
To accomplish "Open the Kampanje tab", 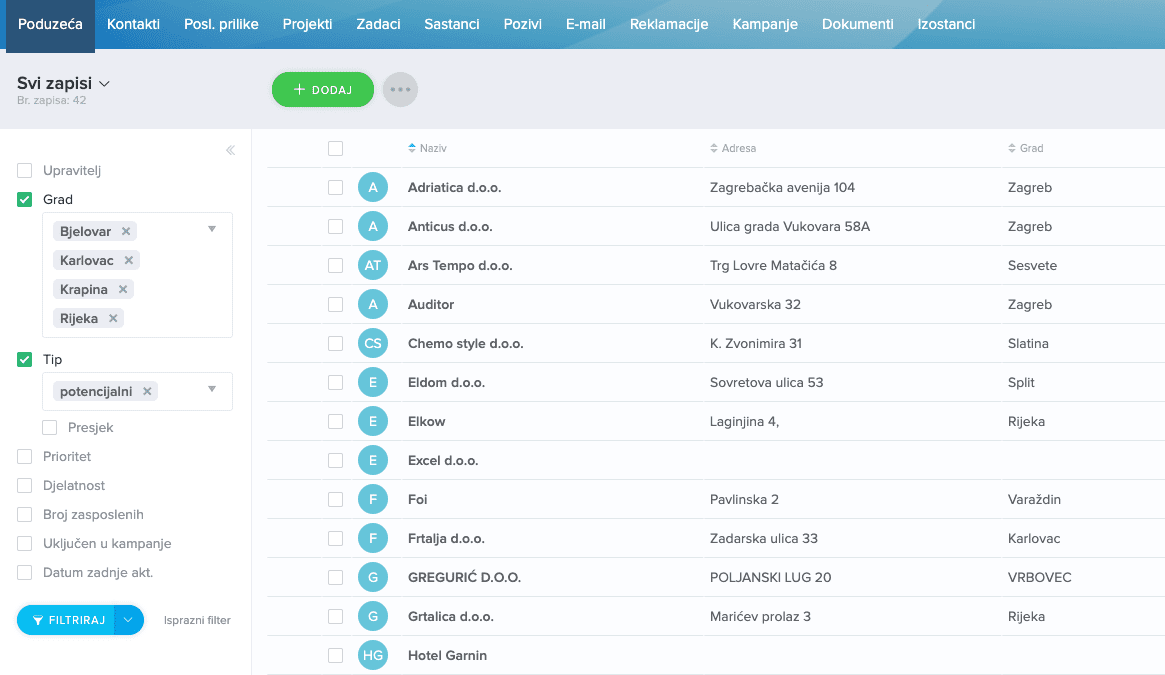I will pyautogui.click(x=765, y=25).
